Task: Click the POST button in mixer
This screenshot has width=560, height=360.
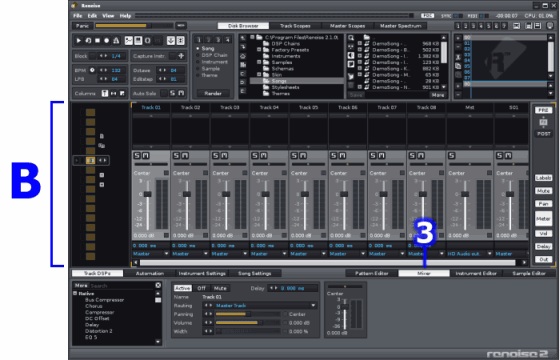Action: [x=543, y=134]
